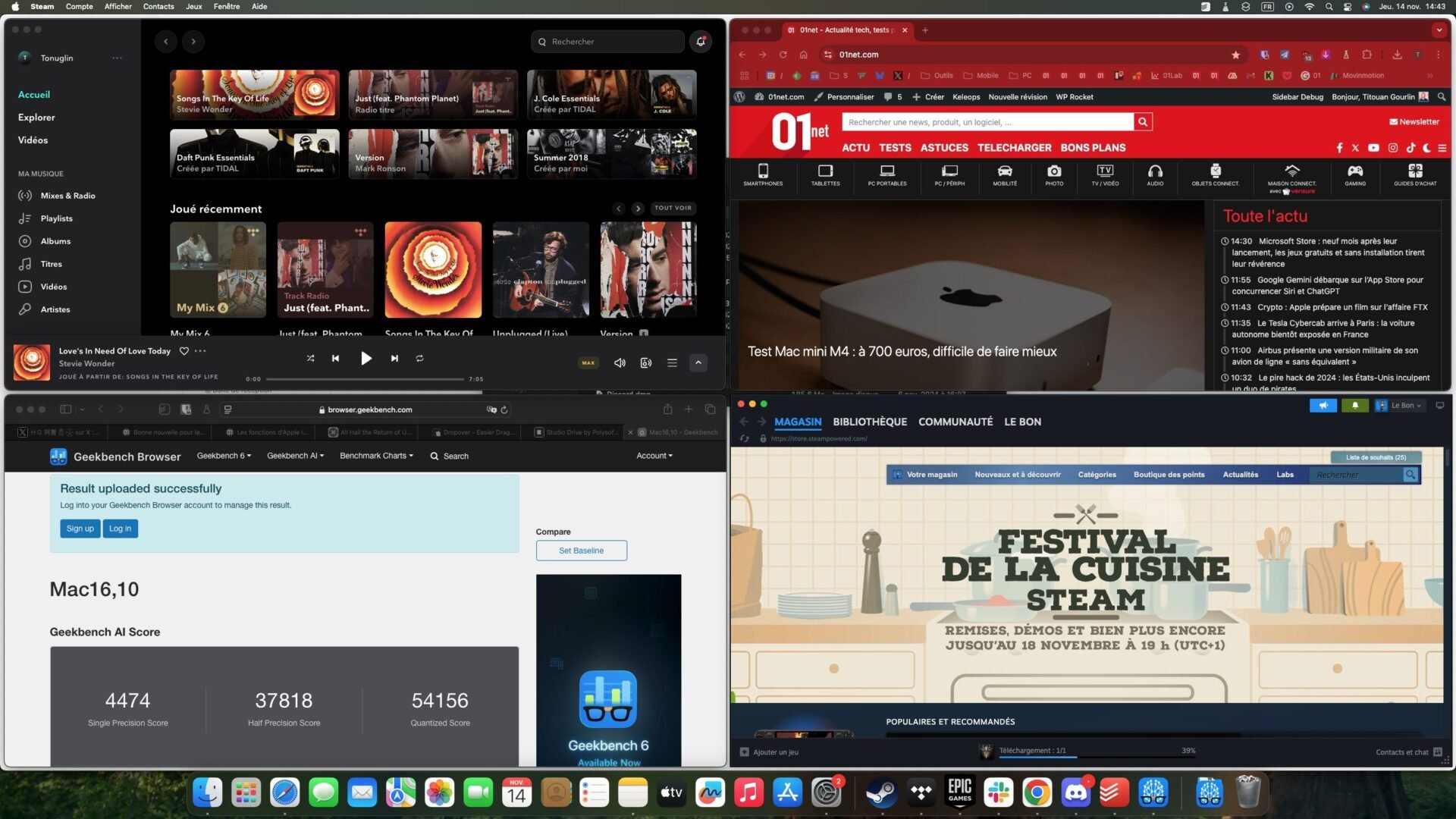Toggle shuffle in the TIDAL player
The height and width of the screenshot is (819, 1456).
pyautogui.click(x=310, y=359)
